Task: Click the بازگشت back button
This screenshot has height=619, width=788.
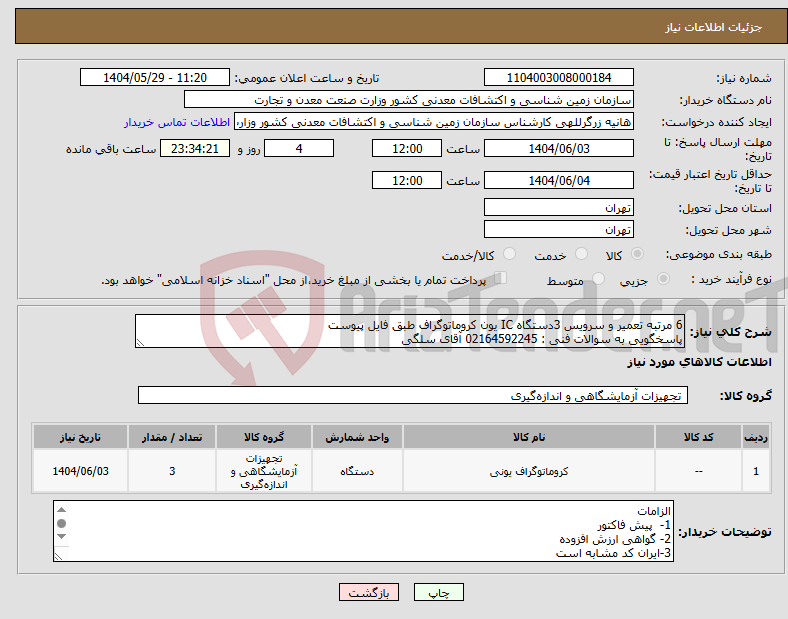Action: (369, 592)
